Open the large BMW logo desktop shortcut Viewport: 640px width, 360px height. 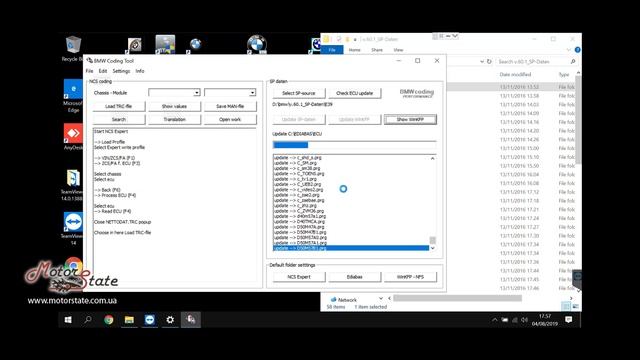click(x=257, y=44)
